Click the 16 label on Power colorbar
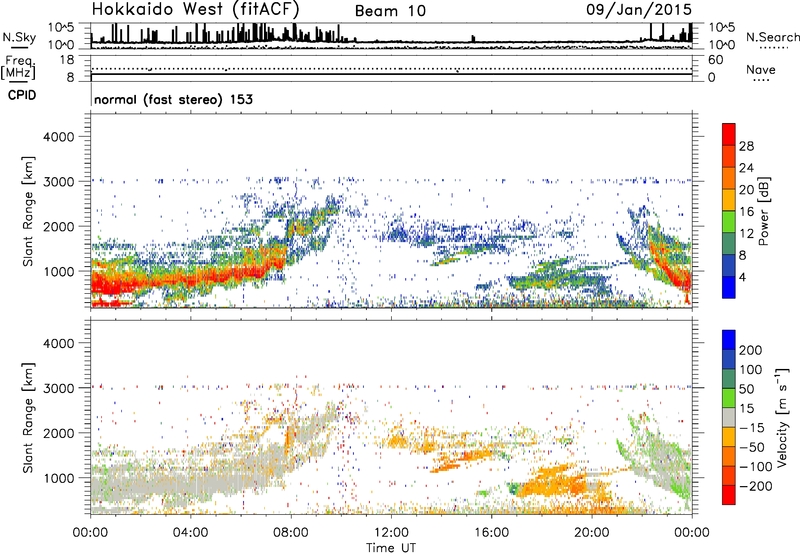This screenshot has height=554, width=800. click(746, 212)
